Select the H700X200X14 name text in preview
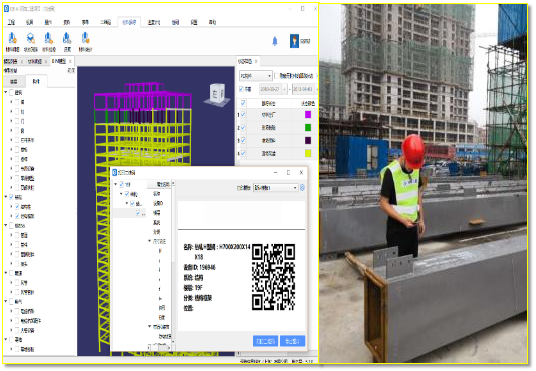 pyautogui.click(x=234, y=247)
